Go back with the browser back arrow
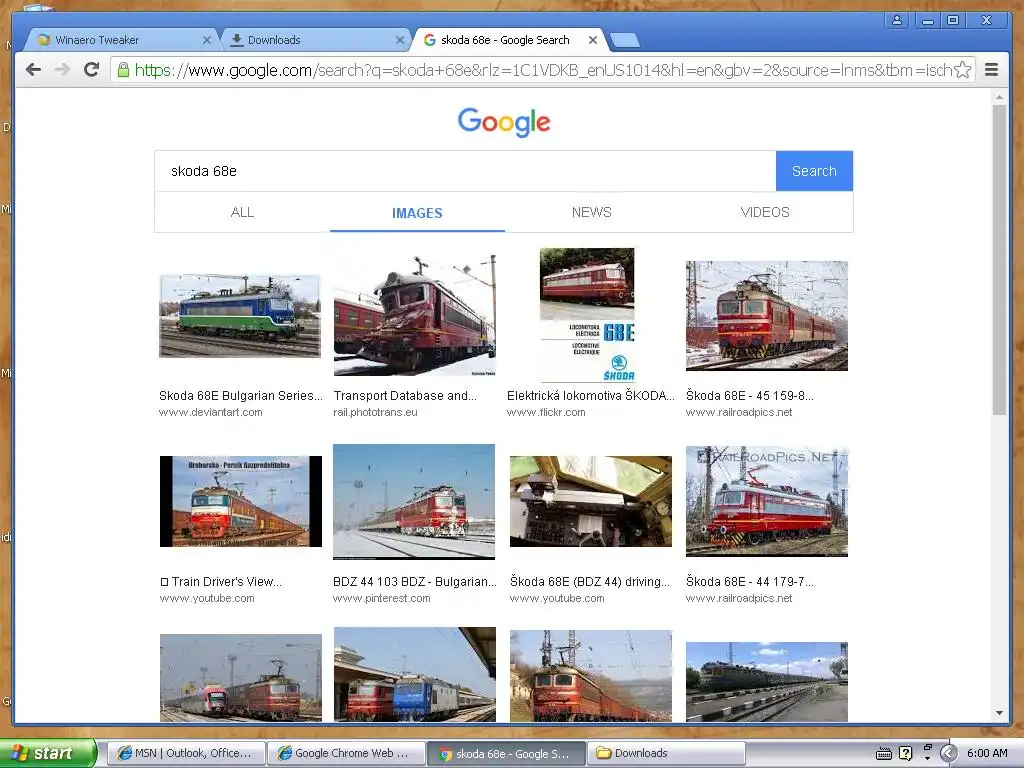The width and height of the screenshot is (1024, 768). 33,70
